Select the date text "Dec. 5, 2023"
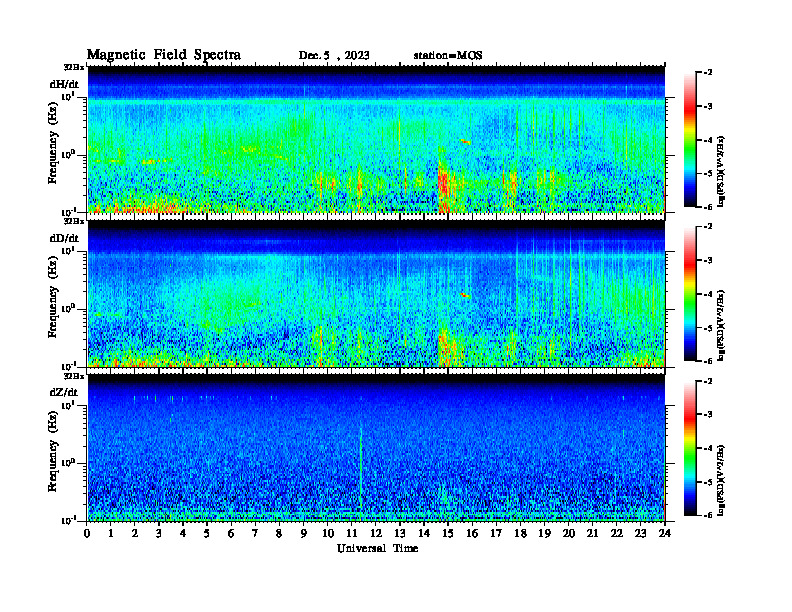This screenshot has height=612, width=792. (334, 55)
